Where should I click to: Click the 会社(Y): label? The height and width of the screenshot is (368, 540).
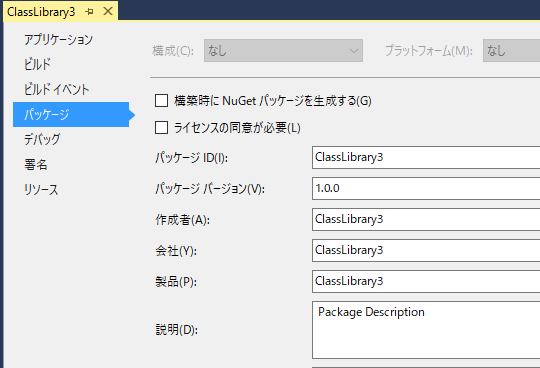coord(176,251)
